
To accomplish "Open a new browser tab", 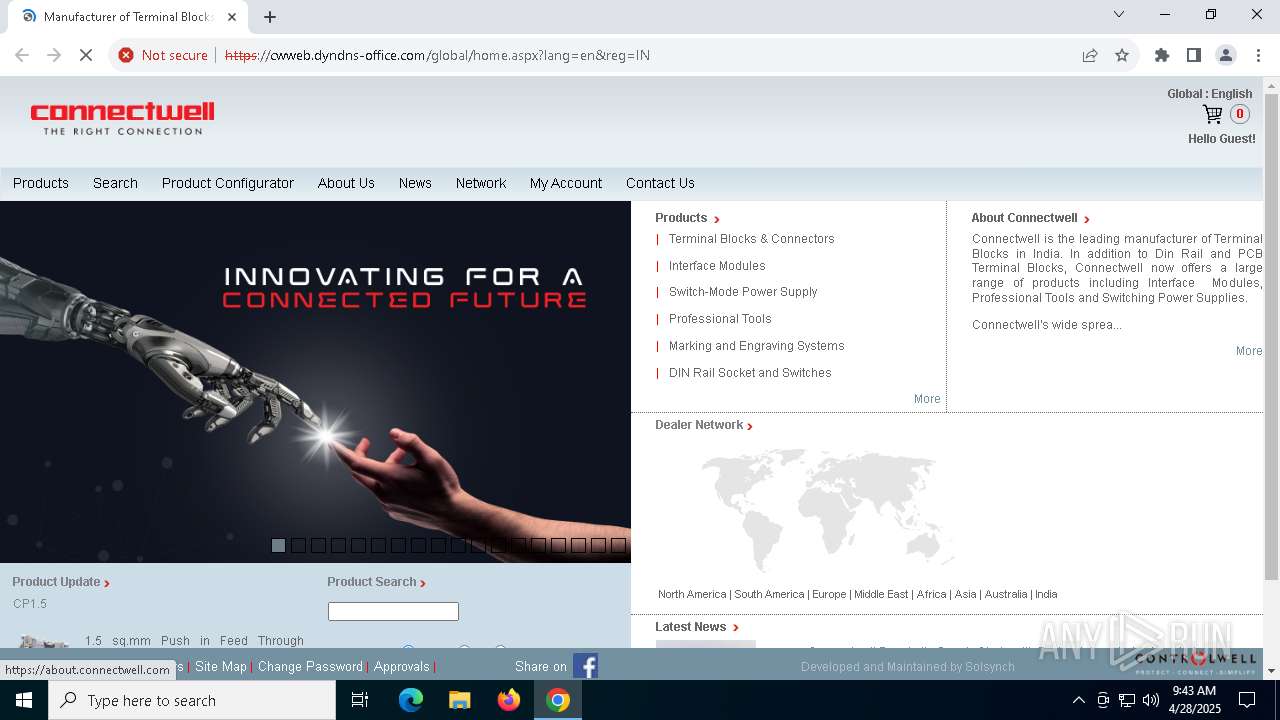I will click(x=270, y=16).
